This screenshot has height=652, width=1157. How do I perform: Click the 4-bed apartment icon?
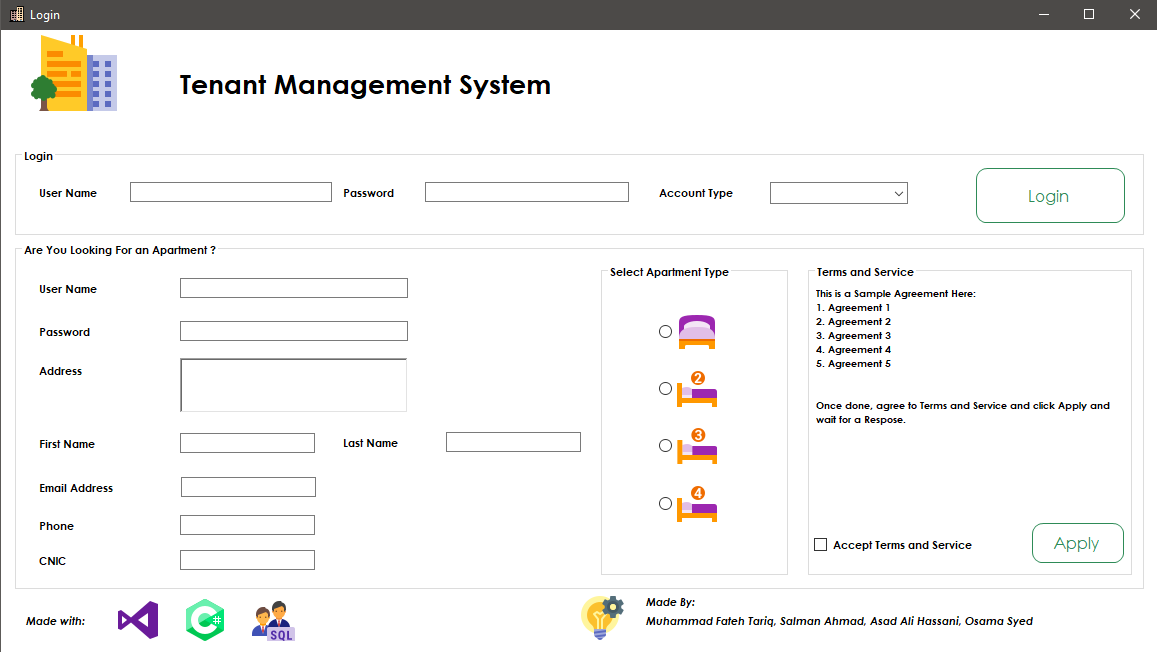(x=697, y=503)
